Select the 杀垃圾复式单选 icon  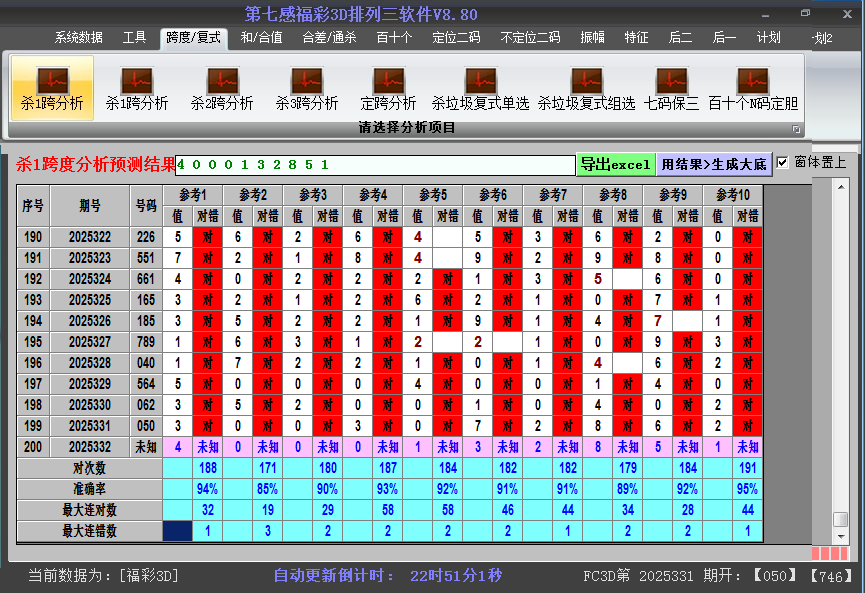480,90
